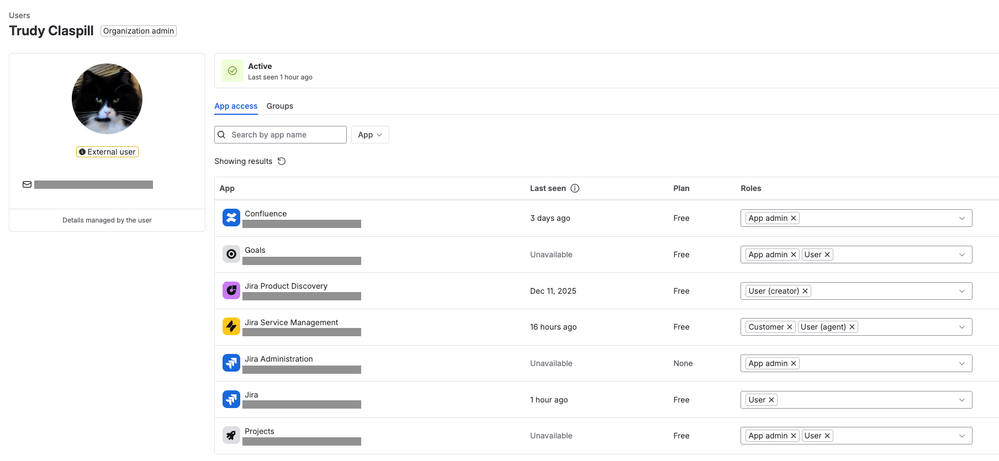Click the Last seen column header
The width and height of the screenshot is (999, 461).
coord(549,188)
